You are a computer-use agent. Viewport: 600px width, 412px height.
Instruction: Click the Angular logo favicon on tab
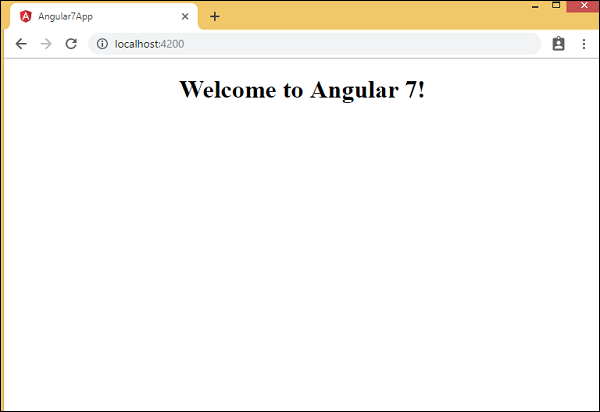click(x=26, y=16)
